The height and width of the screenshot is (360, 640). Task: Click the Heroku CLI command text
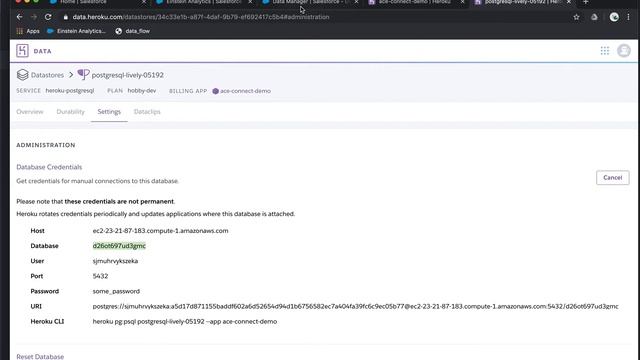185,321
